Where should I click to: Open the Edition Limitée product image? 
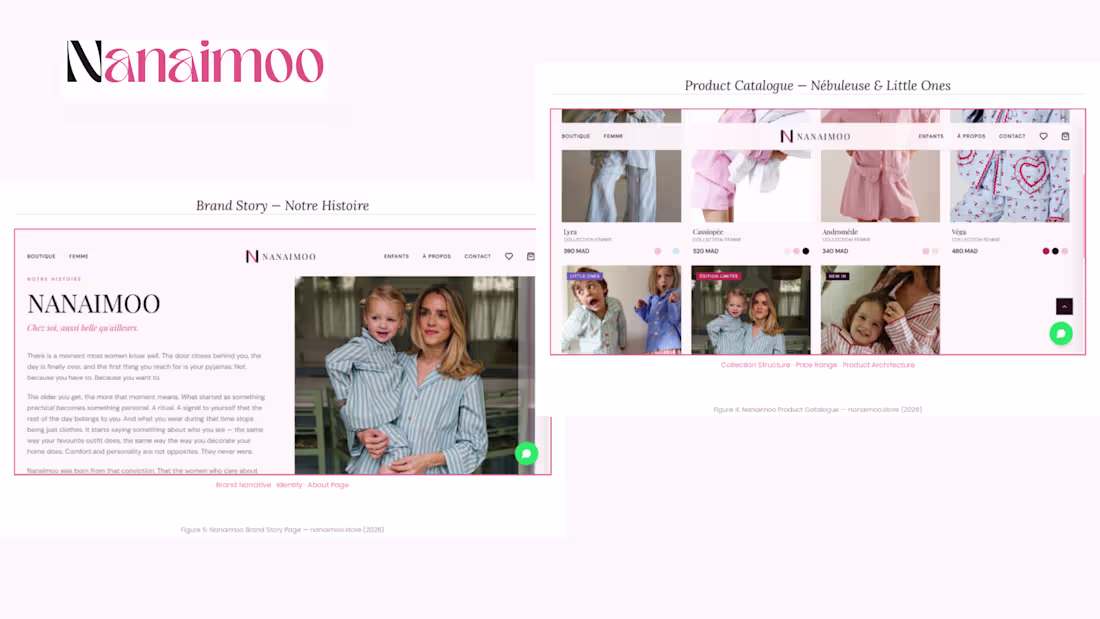click(x=751, y=310)
